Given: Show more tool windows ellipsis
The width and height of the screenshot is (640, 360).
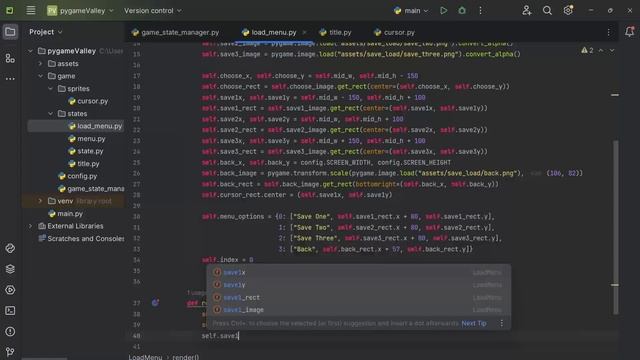Looking at the screenshot, I should (10, 78).
